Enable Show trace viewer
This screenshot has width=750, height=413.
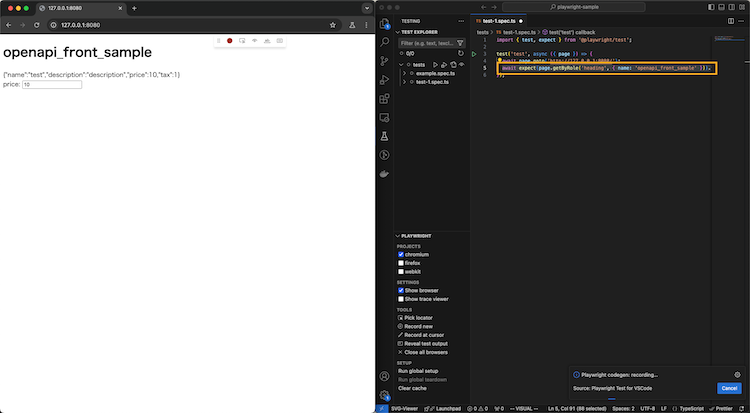coord(401,299)
